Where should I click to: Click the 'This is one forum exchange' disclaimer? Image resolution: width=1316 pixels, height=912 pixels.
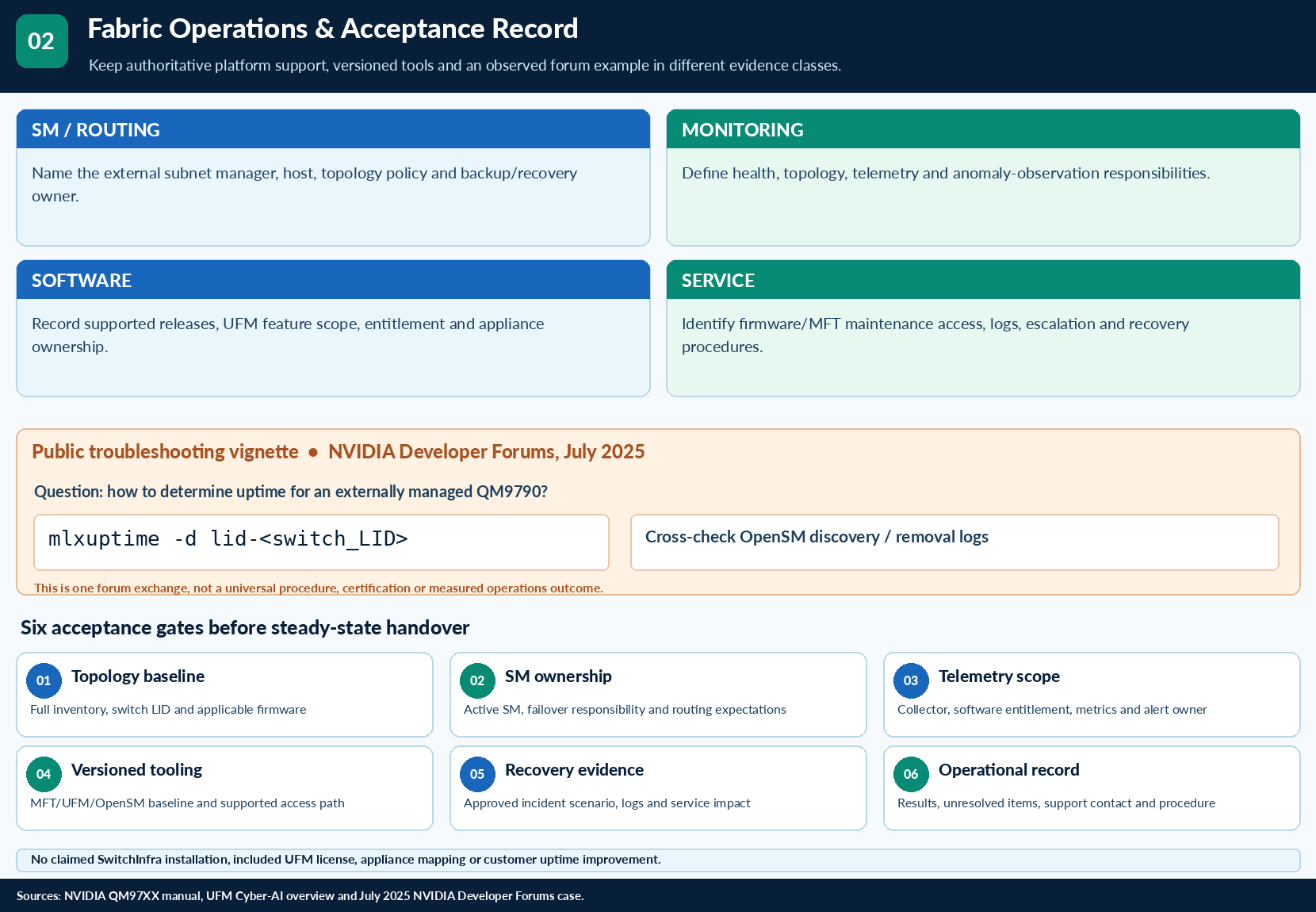pos(319,588)
